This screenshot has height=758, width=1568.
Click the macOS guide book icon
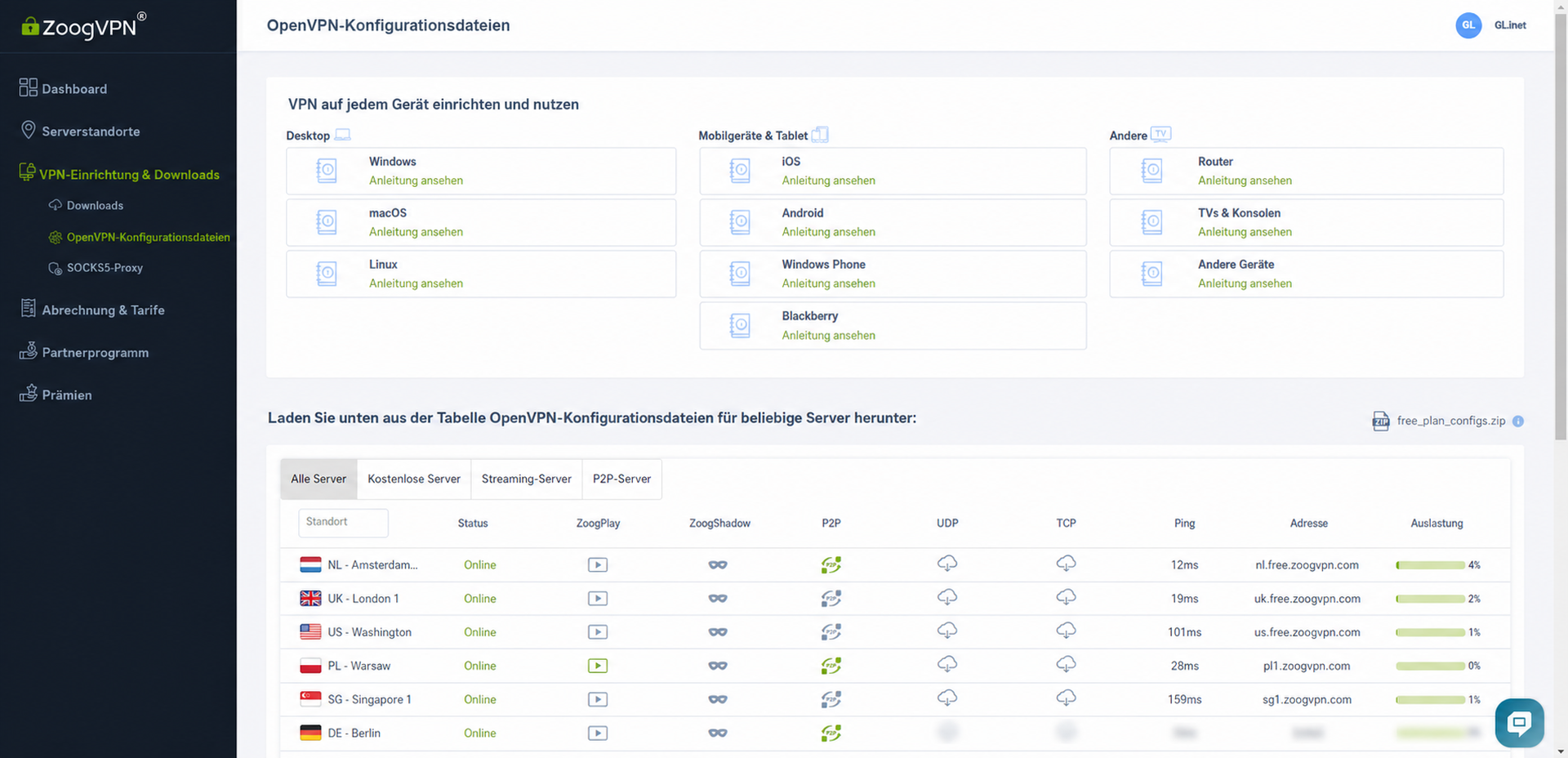coord(327,222)
